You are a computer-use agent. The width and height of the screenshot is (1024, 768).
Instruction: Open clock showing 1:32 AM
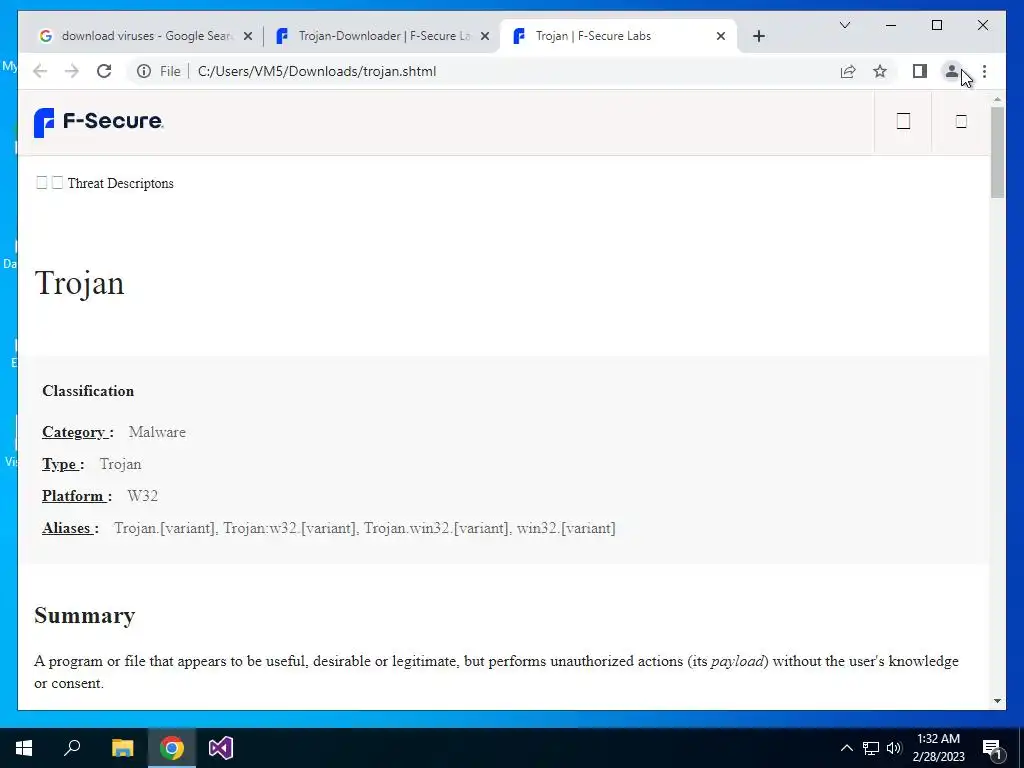(x=938, y=748)
